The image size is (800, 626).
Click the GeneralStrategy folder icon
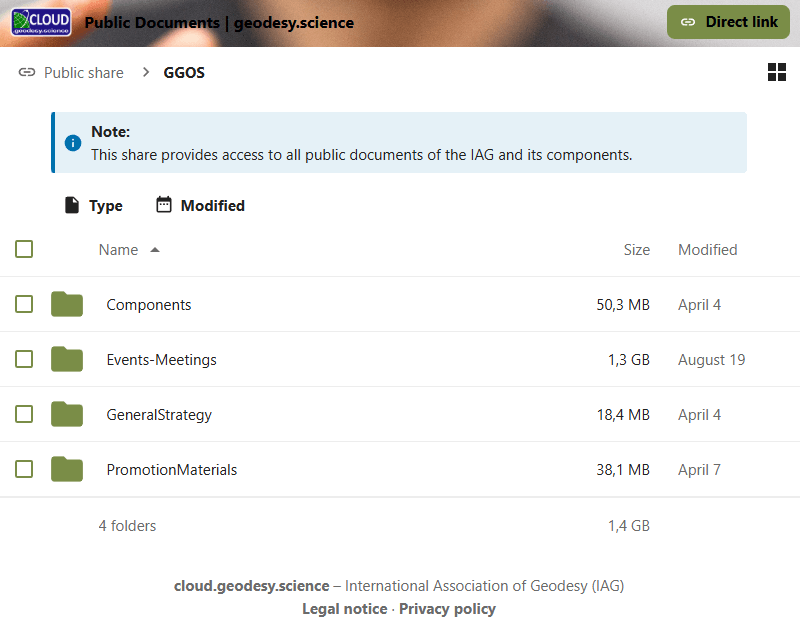(67, 414)
